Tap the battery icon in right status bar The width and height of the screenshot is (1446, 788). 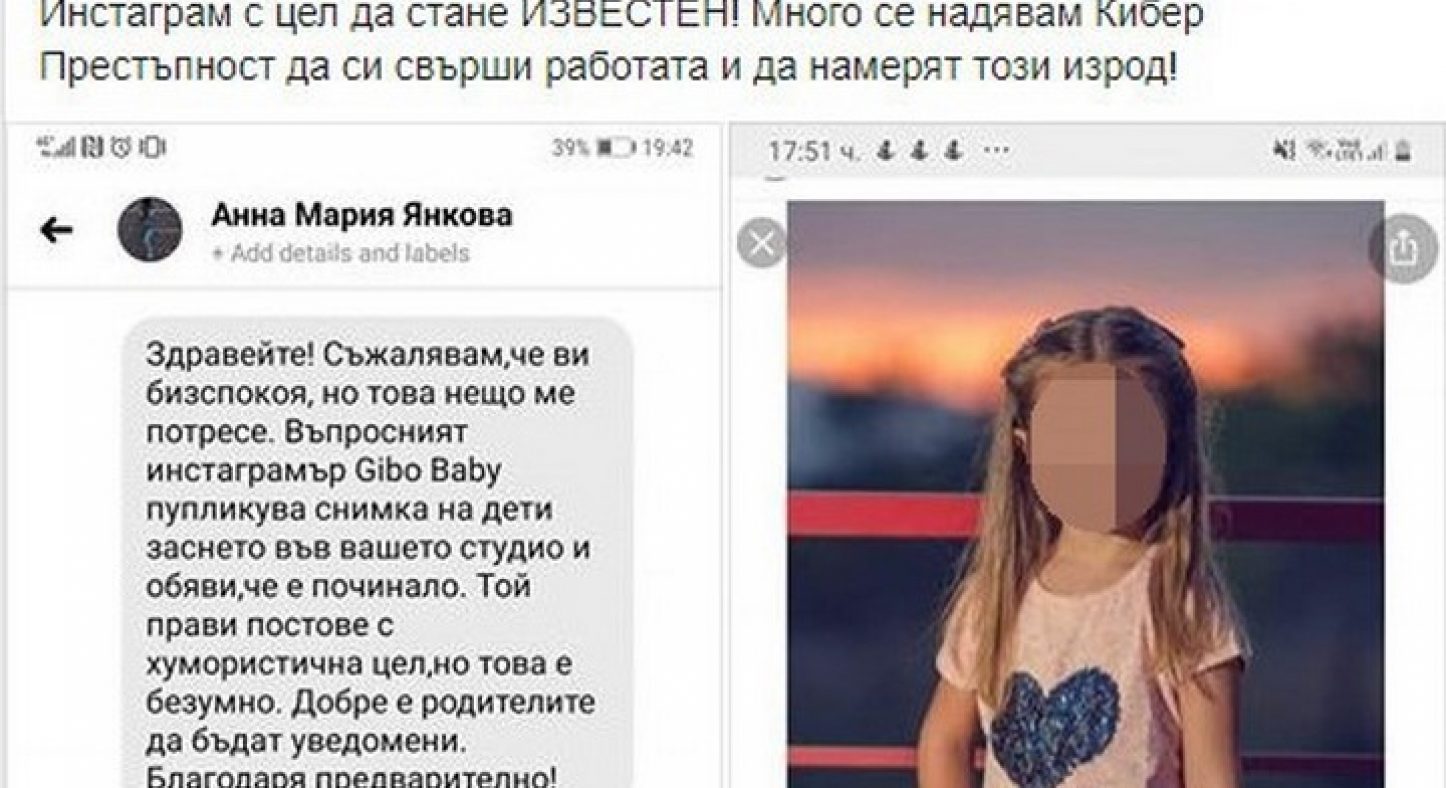pyautogui.click(x=1403, y=150)
